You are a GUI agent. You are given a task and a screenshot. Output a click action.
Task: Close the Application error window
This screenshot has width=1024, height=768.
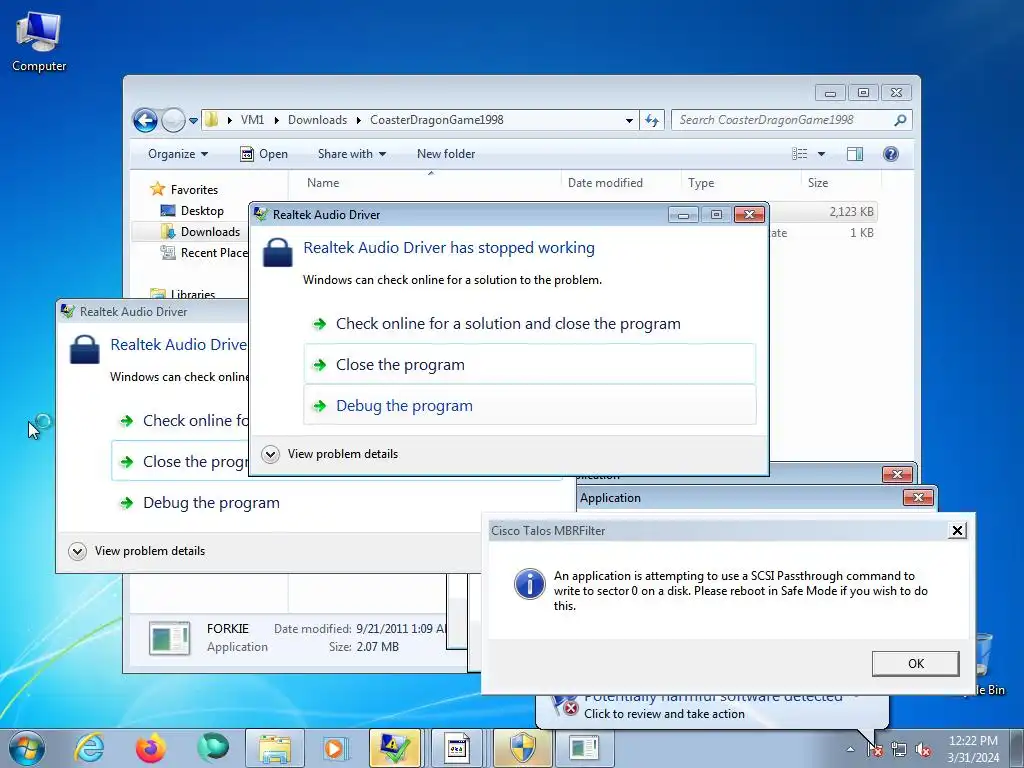[918, 498]
